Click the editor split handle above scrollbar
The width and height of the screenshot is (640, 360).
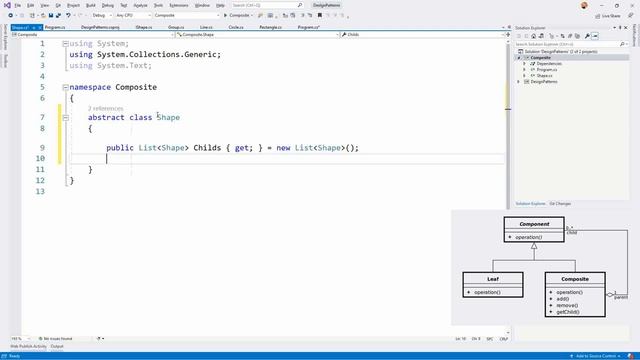click(508, 35)
